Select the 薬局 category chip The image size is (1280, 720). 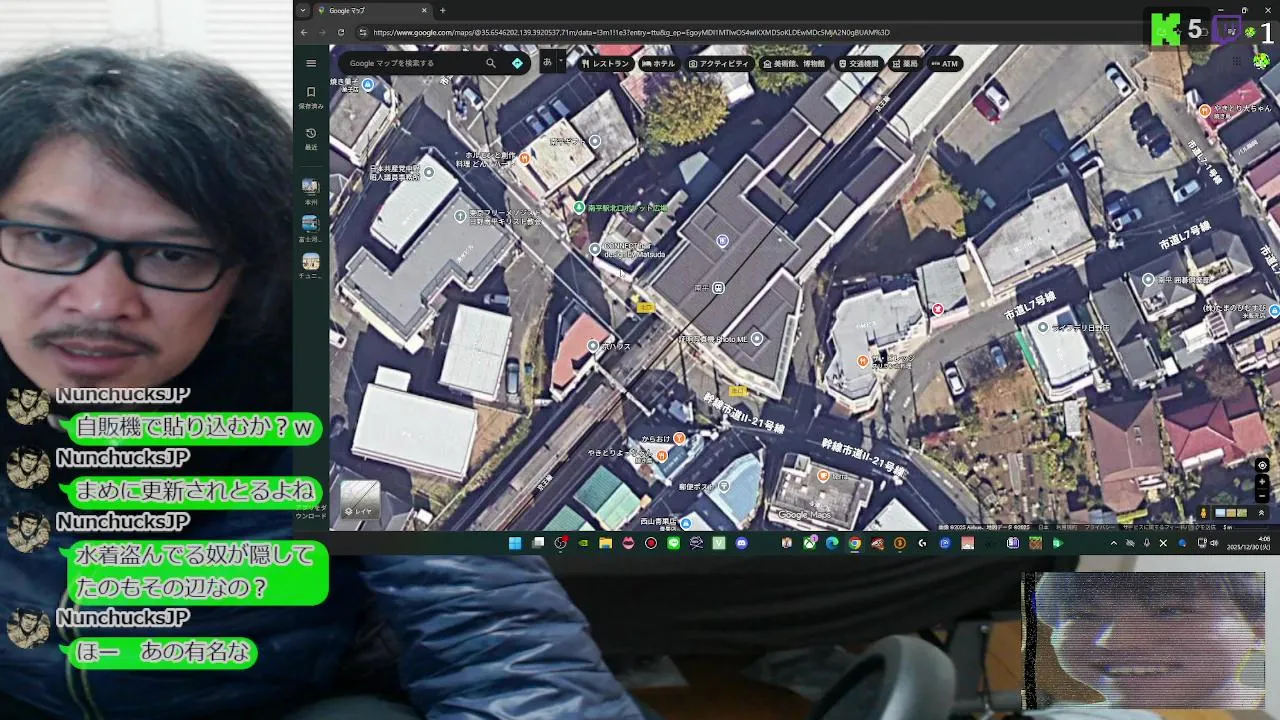(x=904, y=63)
